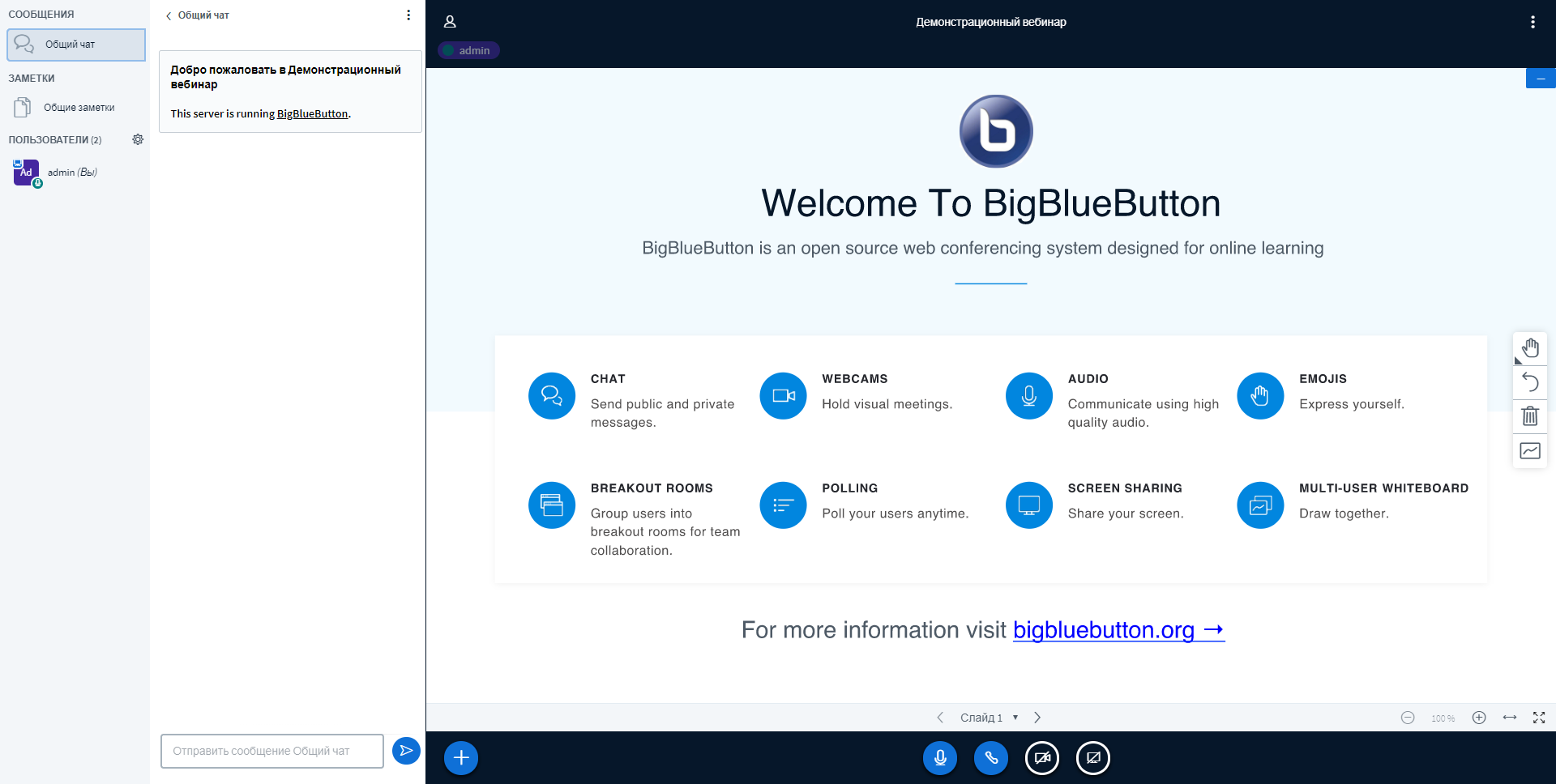Viewport: 1556px width, 784px height.
Task: Fit presentation to width
Action: coord(1510,718)
